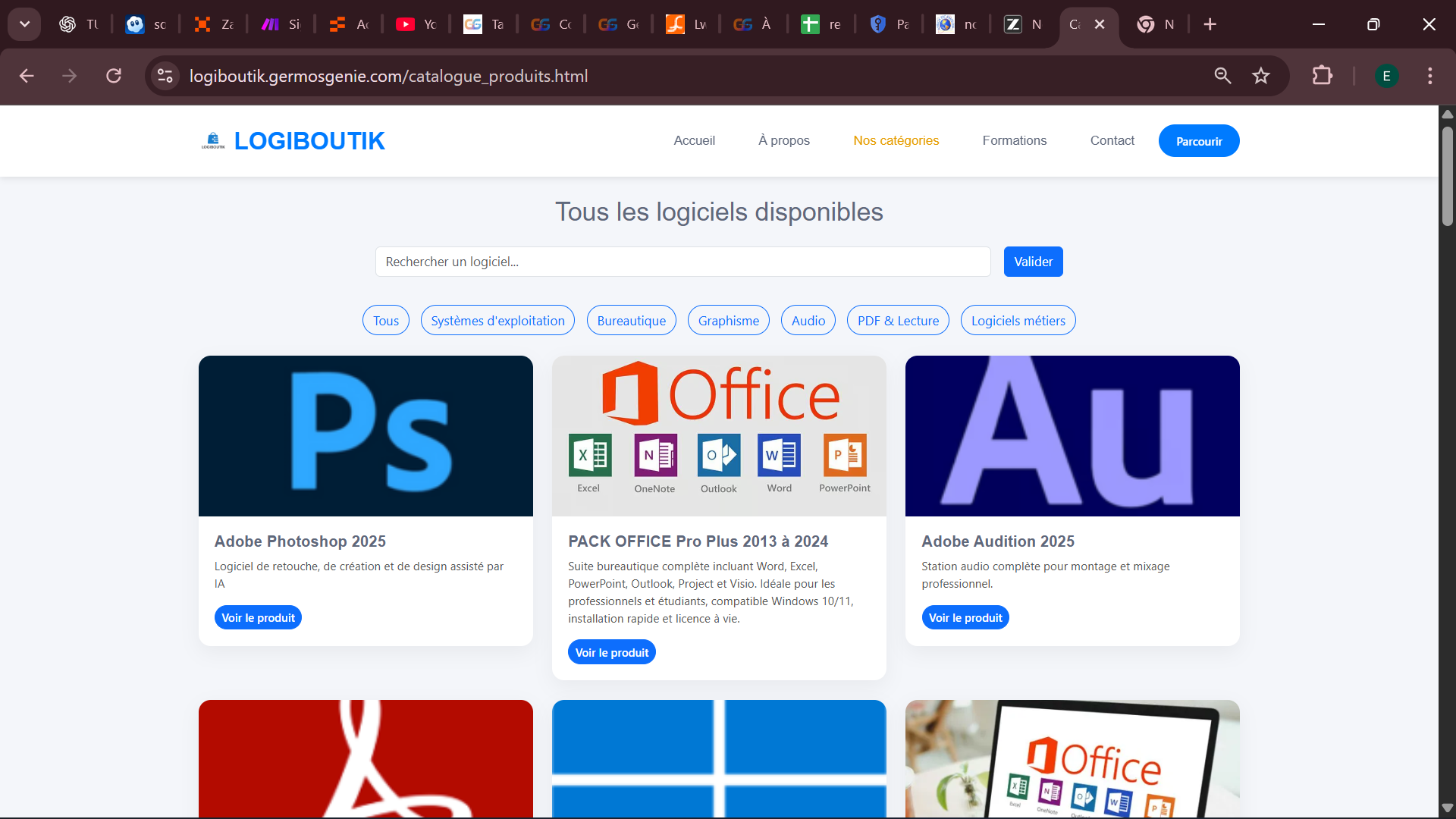Expand the Nos catégories menu
Image resolution: width=1456 pixels, height=819 pixels.
tap(896, 140)
